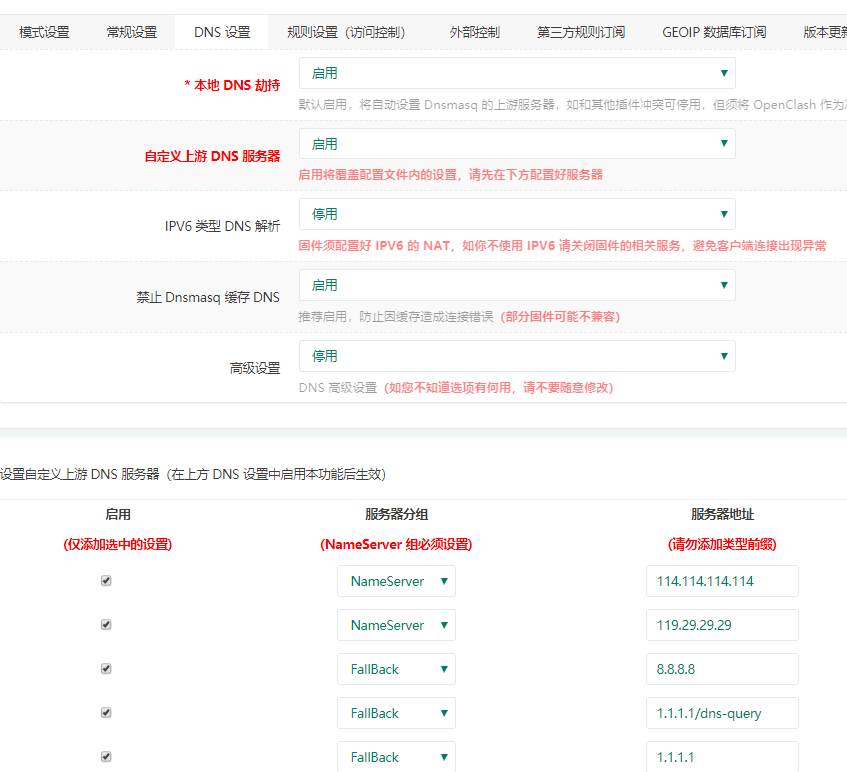Open the 自定义上游 DNS 服务器 dropdown
The image size is (847, 772).
point(516,143)
